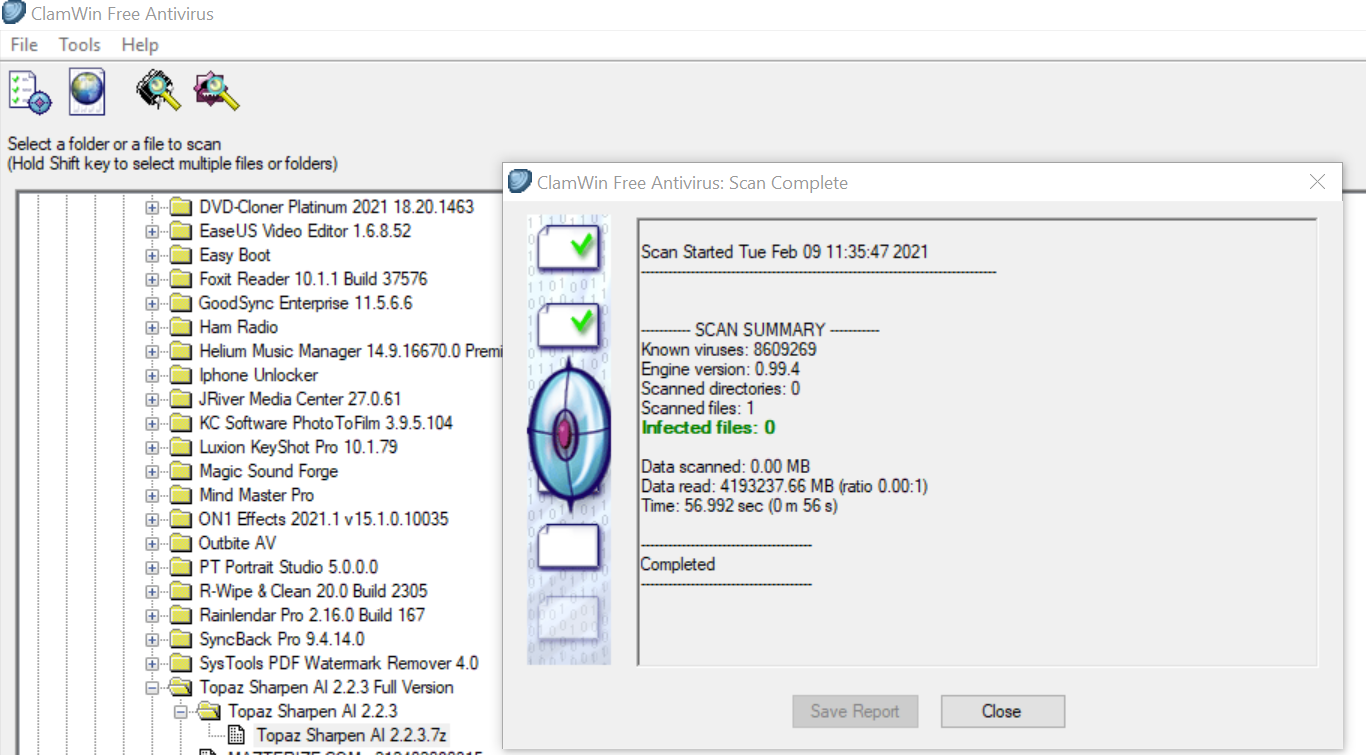Click the green 'Infected files: 0' line

708,428
